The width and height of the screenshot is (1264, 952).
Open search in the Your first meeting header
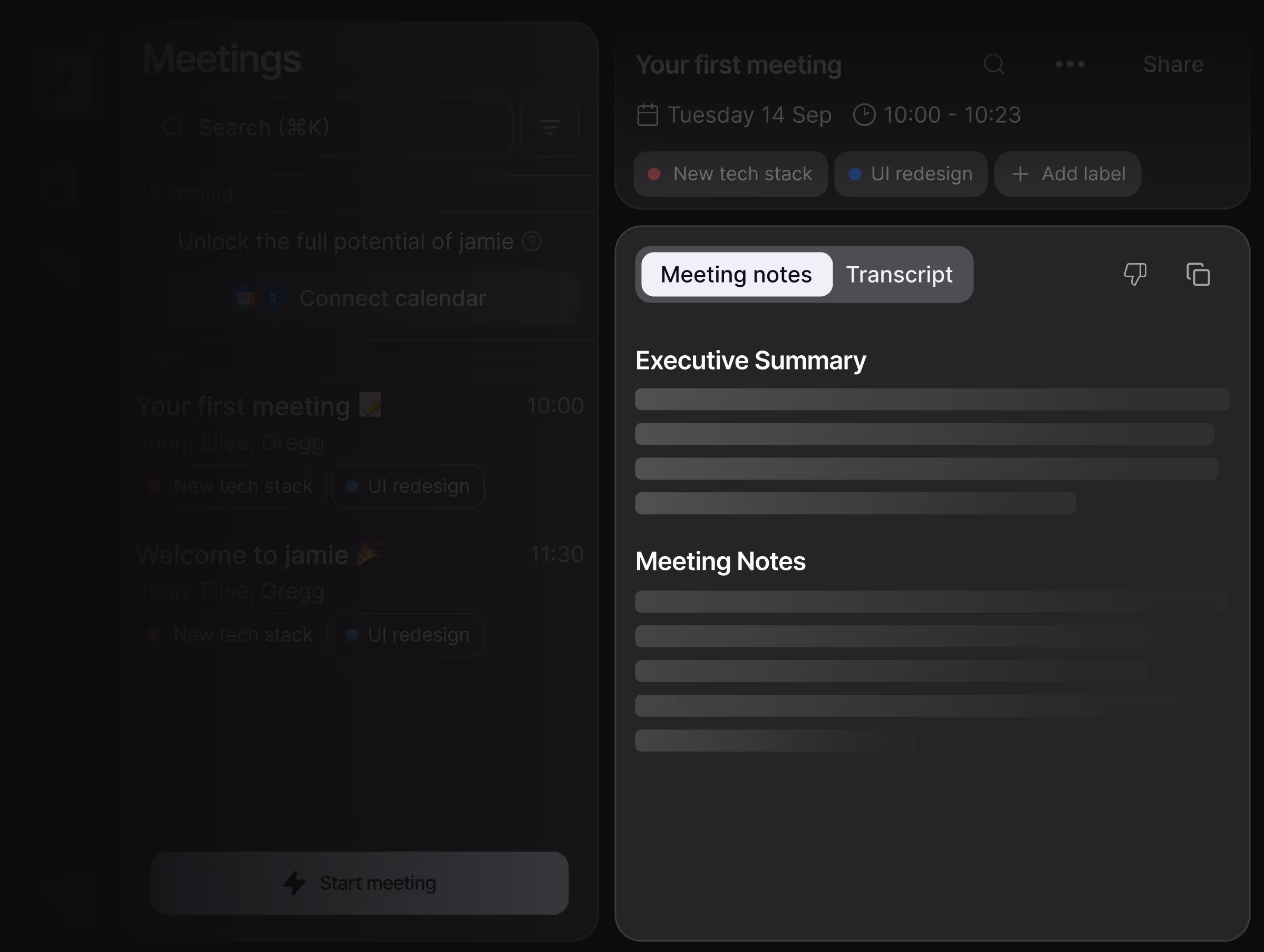click(x=993, y=64)
